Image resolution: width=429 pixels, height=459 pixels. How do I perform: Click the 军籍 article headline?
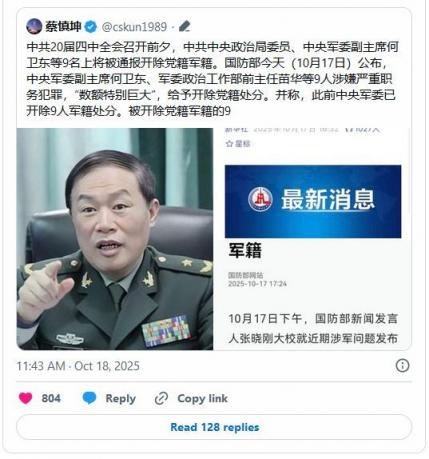click(245, 250)
